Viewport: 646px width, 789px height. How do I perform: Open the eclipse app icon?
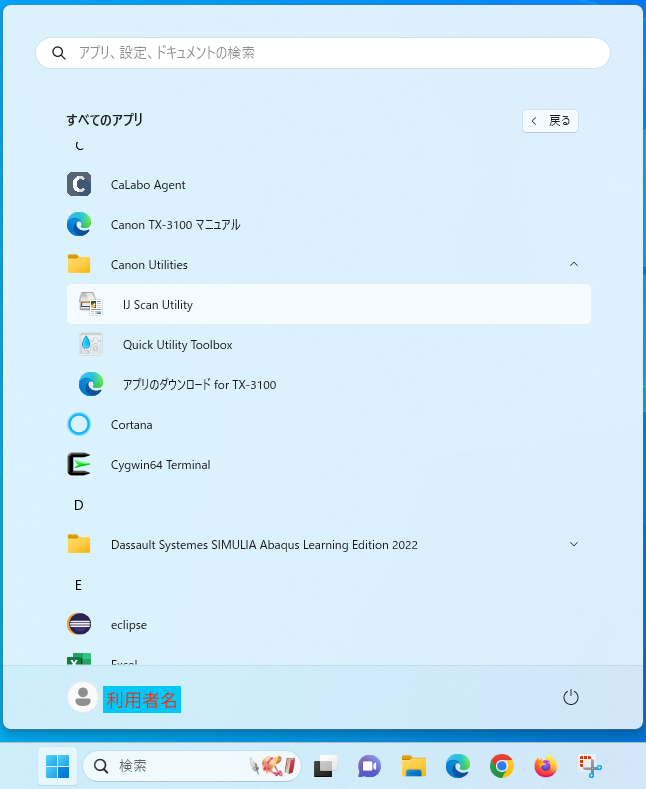click(79, 624)
